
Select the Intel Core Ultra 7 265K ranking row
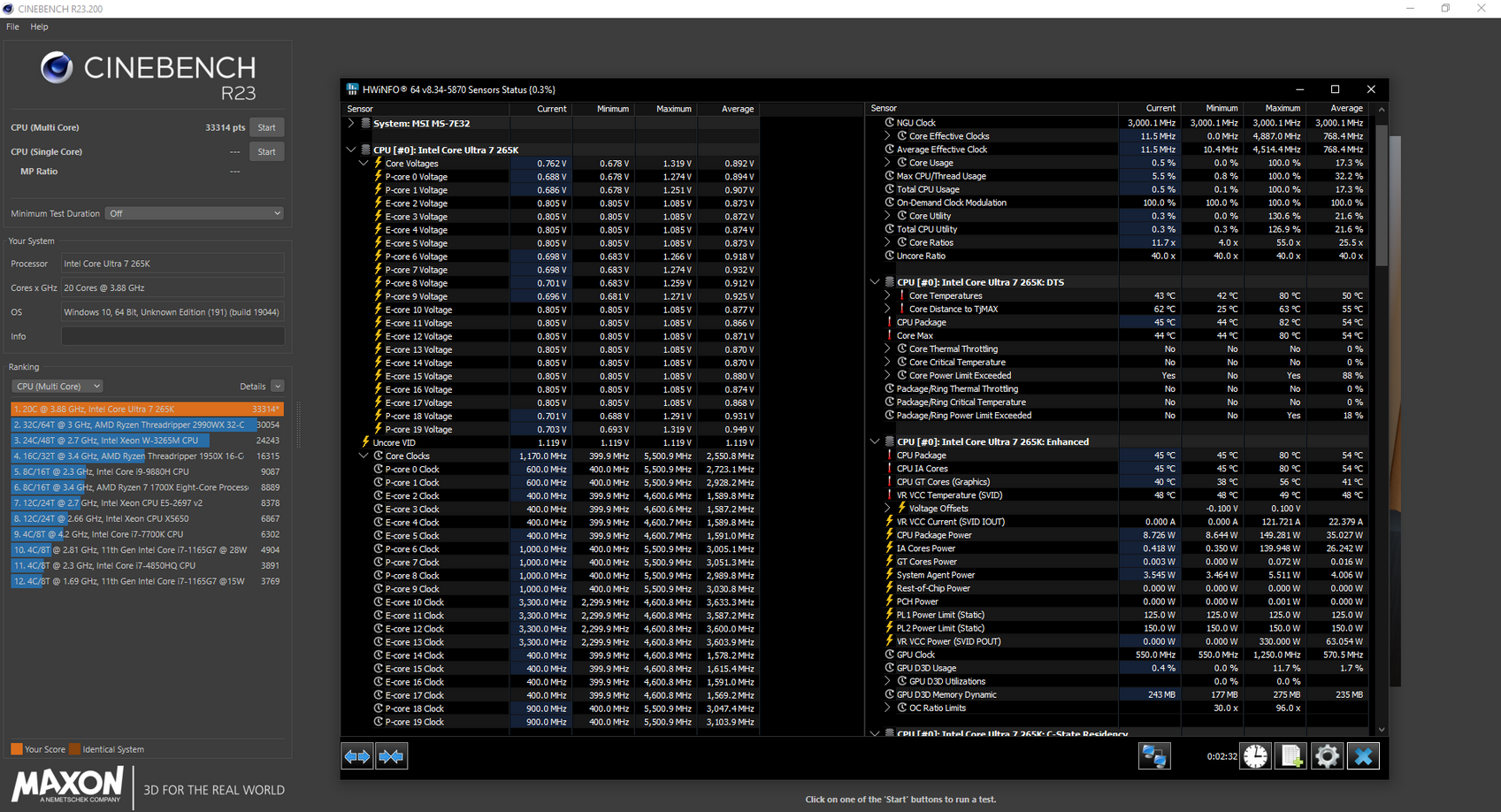tap(147, 410)
